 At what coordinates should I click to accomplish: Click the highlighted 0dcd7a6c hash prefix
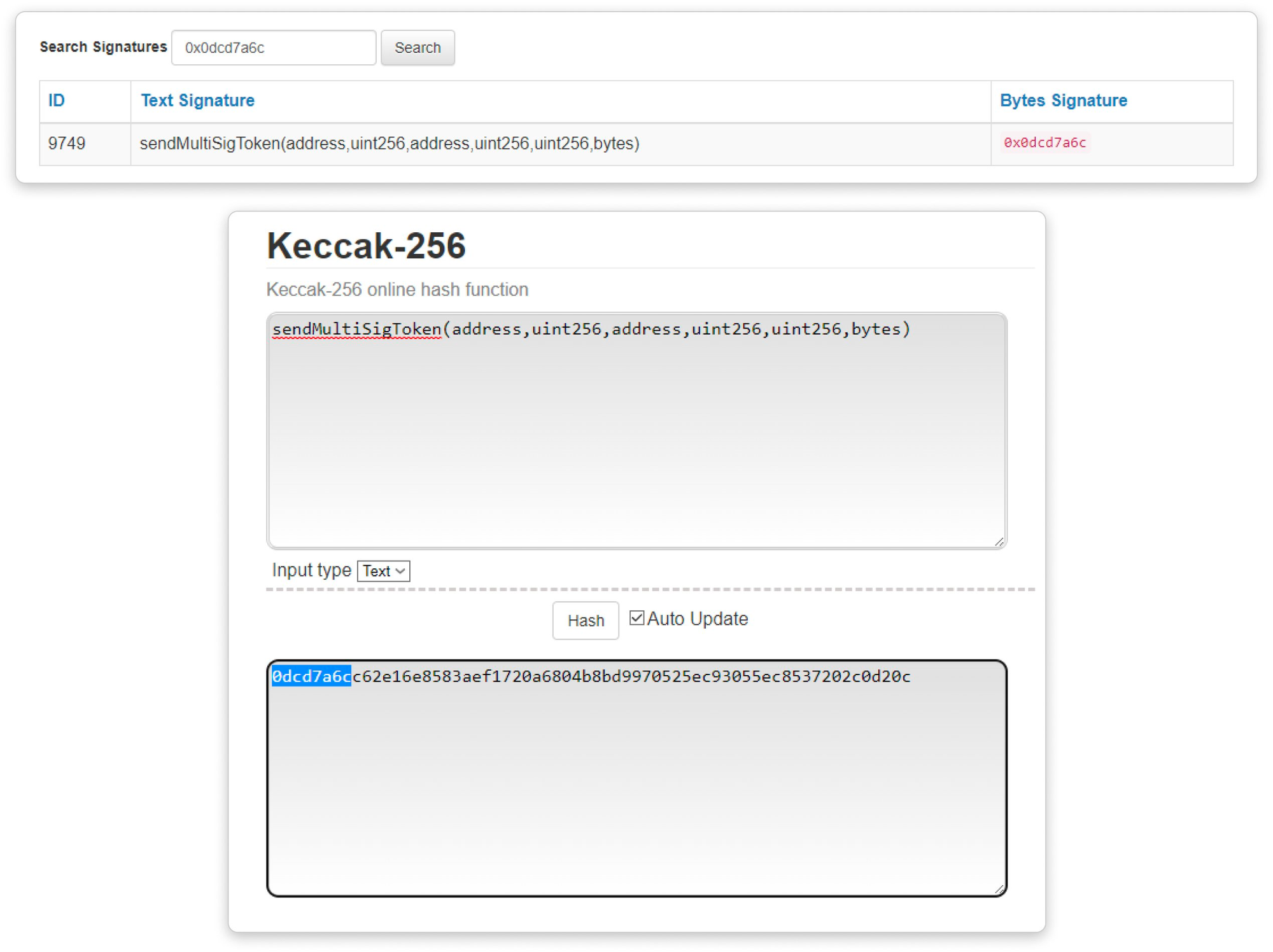click(311, 676)
